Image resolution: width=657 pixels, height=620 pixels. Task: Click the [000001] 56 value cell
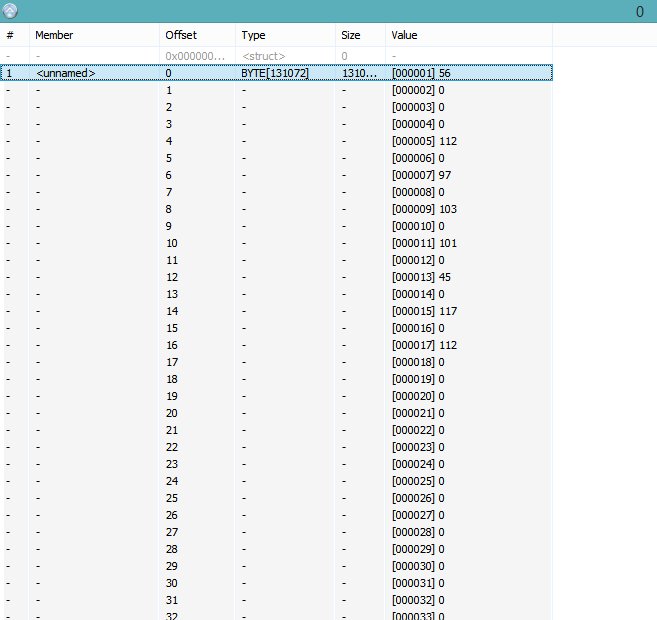(421, 73)
